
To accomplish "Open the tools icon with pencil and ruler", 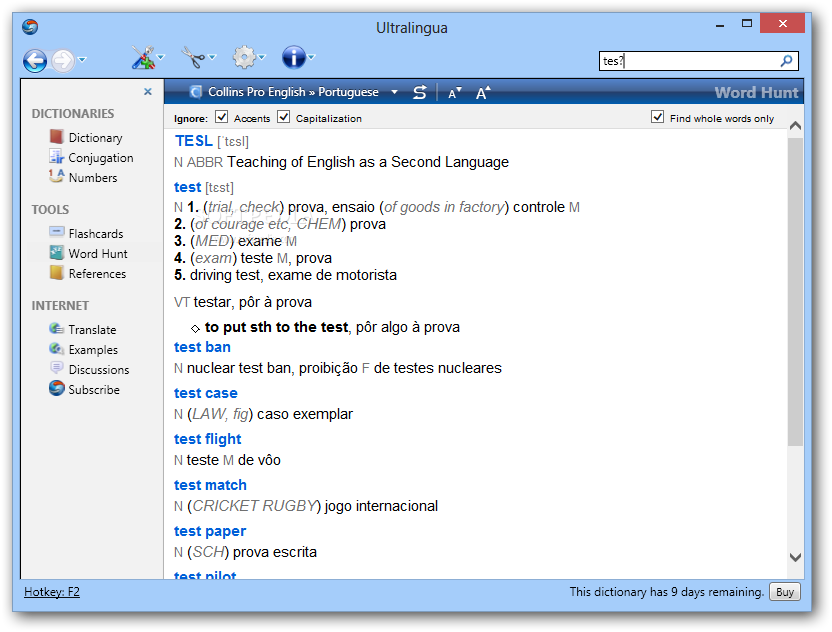I will (143, 58).
